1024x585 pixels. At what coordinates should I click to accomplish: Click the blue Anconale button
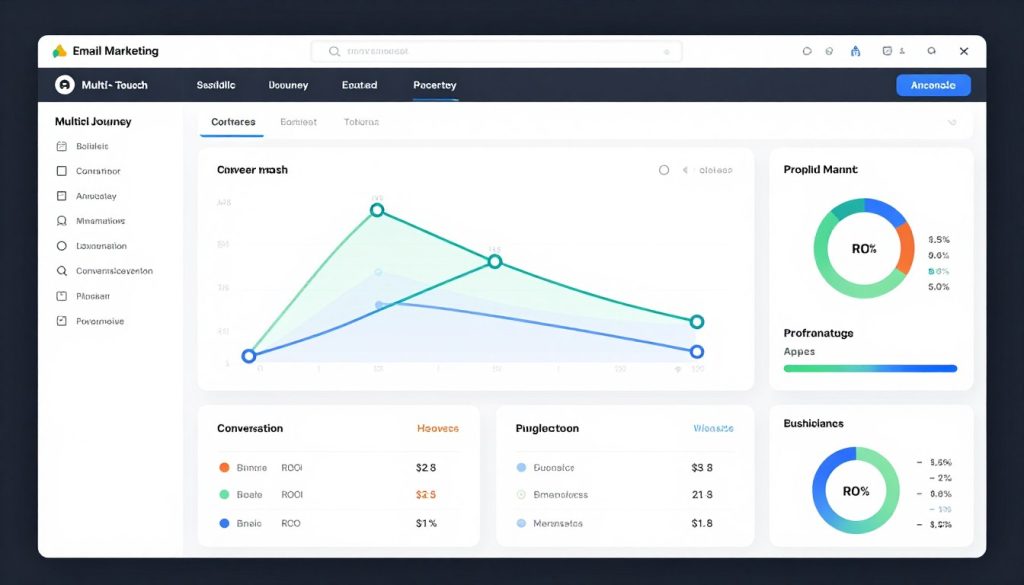(932, 85)
